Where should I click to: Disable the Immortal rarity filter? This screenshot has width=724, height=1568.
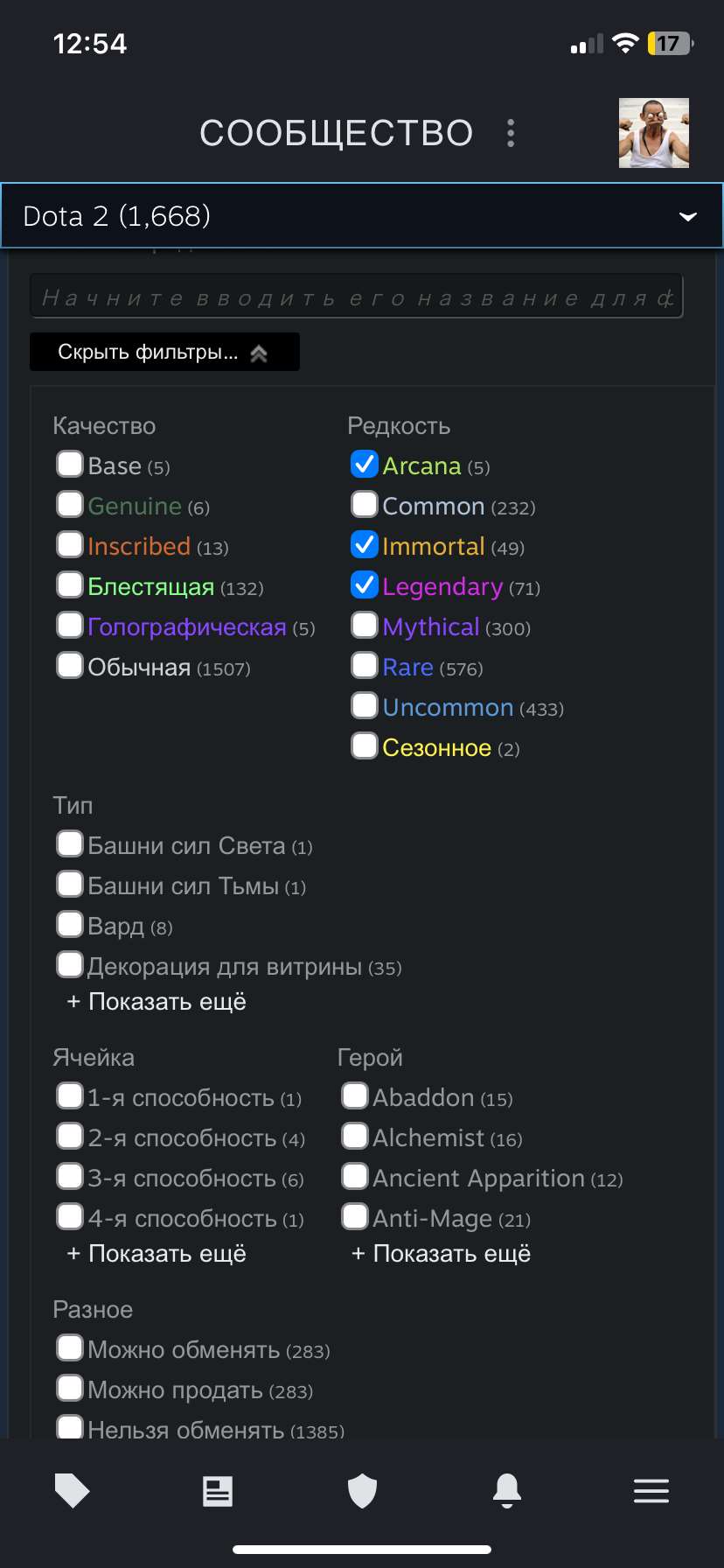pyautogui.click(x=364, y=544)
